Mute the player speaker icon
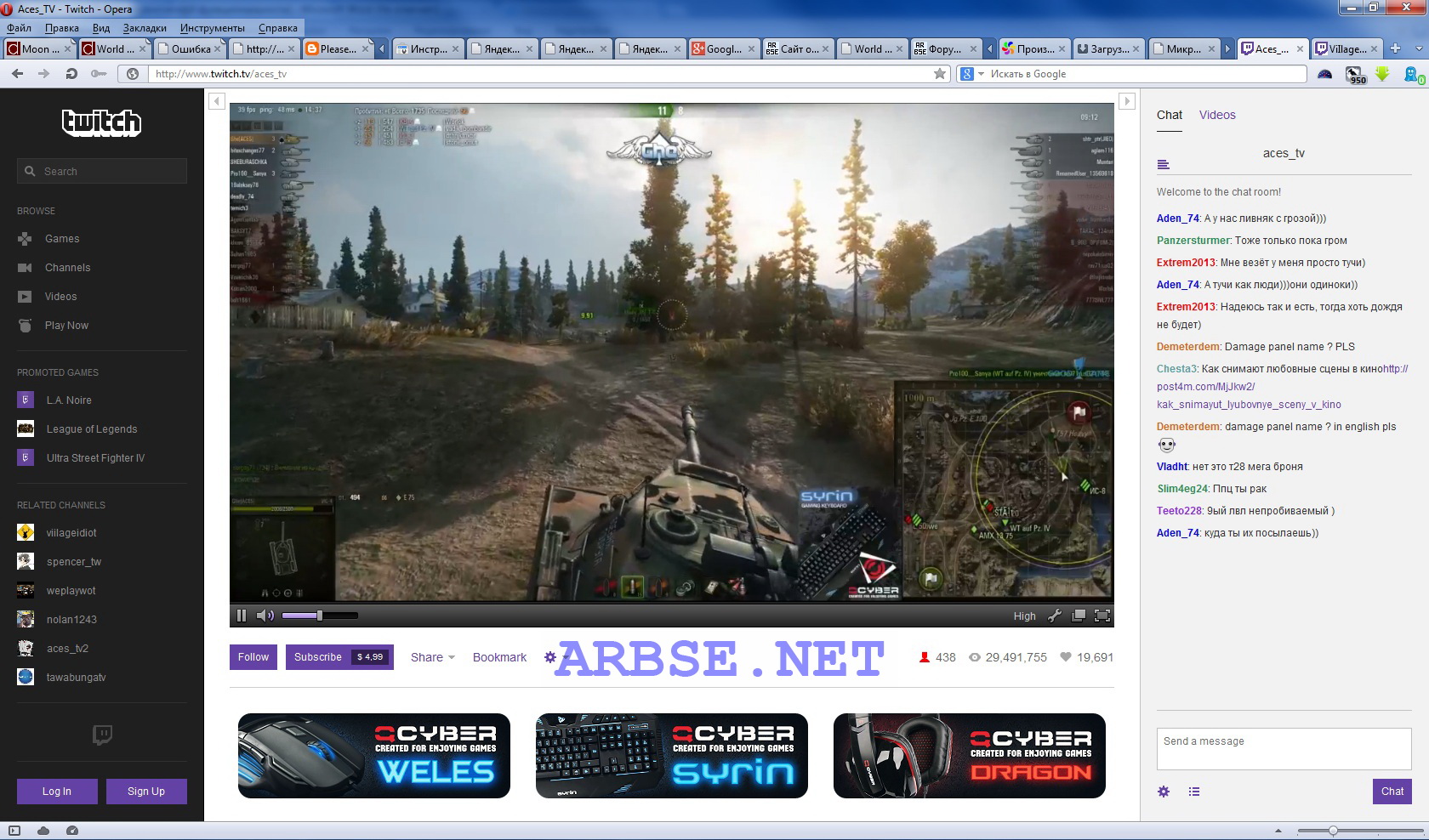1429x840 pixels. point(265,616)
